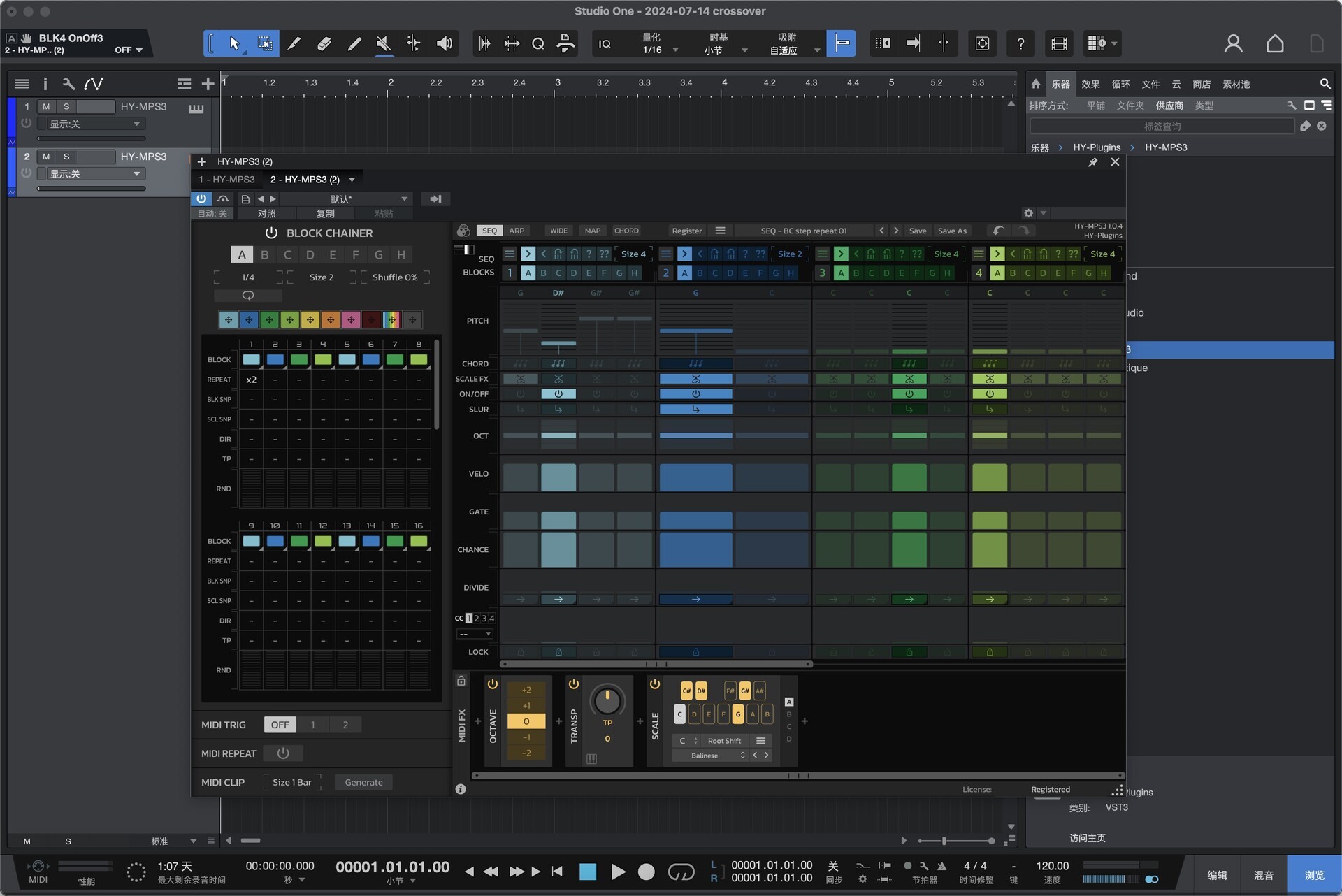Mute track 1 HY-MPS3
Screen dimensions: 1342x896
[x=46, y=107]
